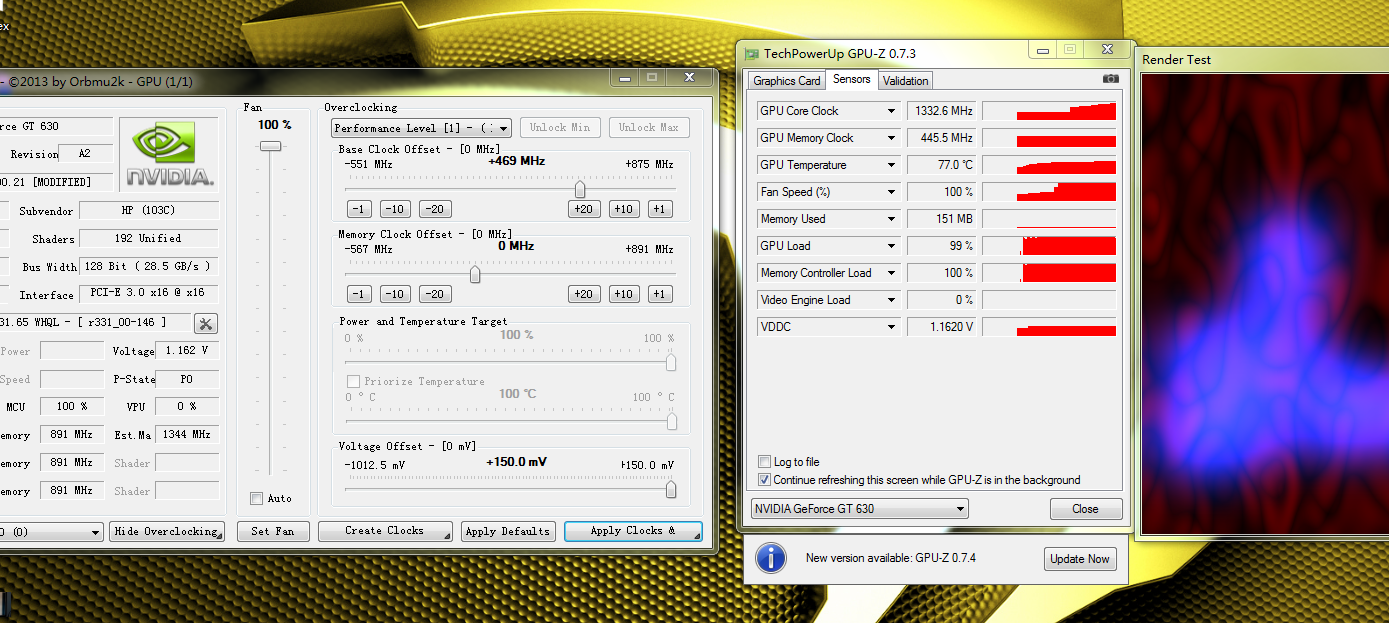Viewport: 1389px width, 623px height.
Task: Expand the Memory Used sensor dropdown
Action: tap(891, 219)
